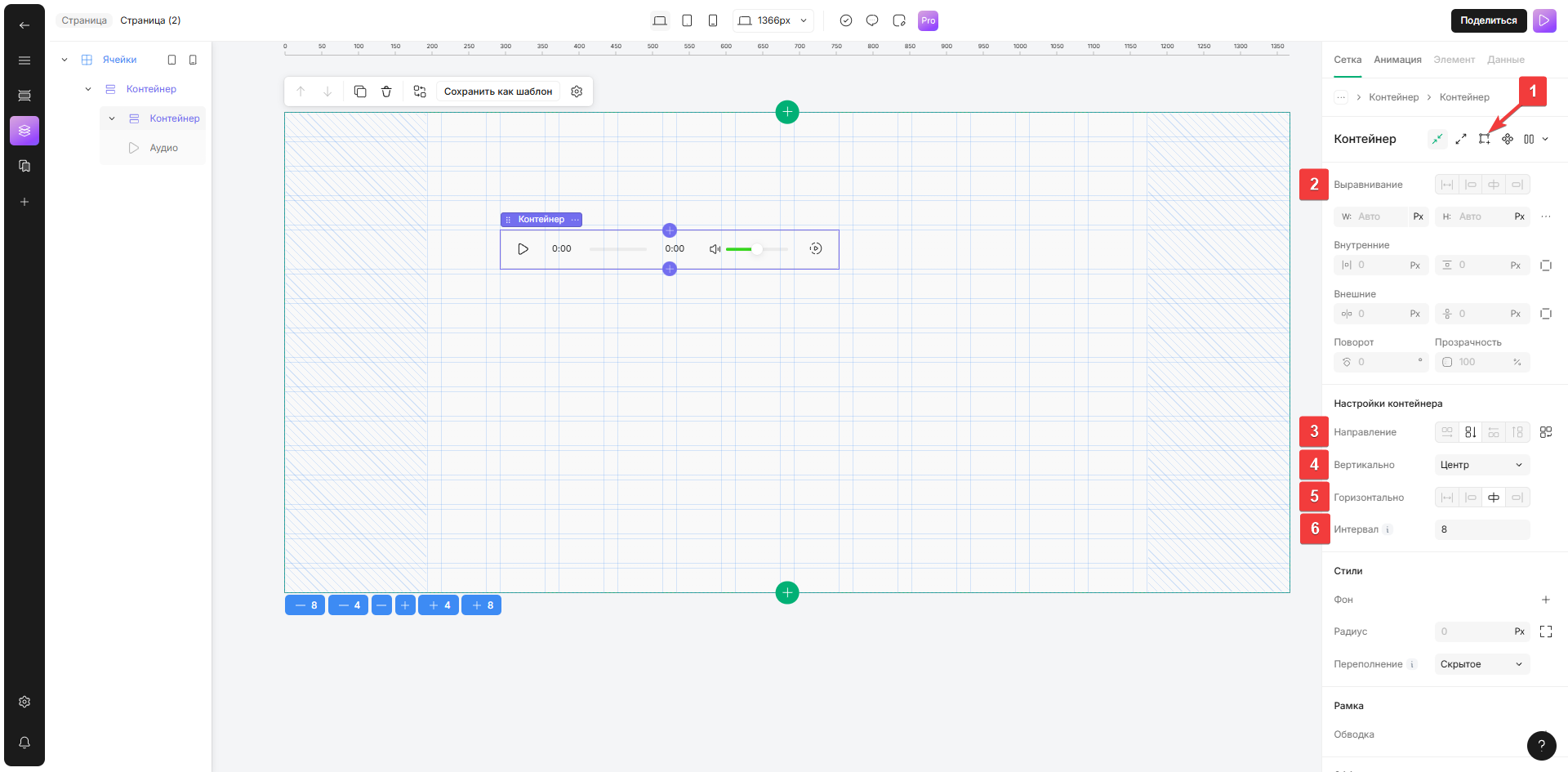Open the Вертикально Центр dropdown
1568x772 pixels.
tap(1481, 465)
